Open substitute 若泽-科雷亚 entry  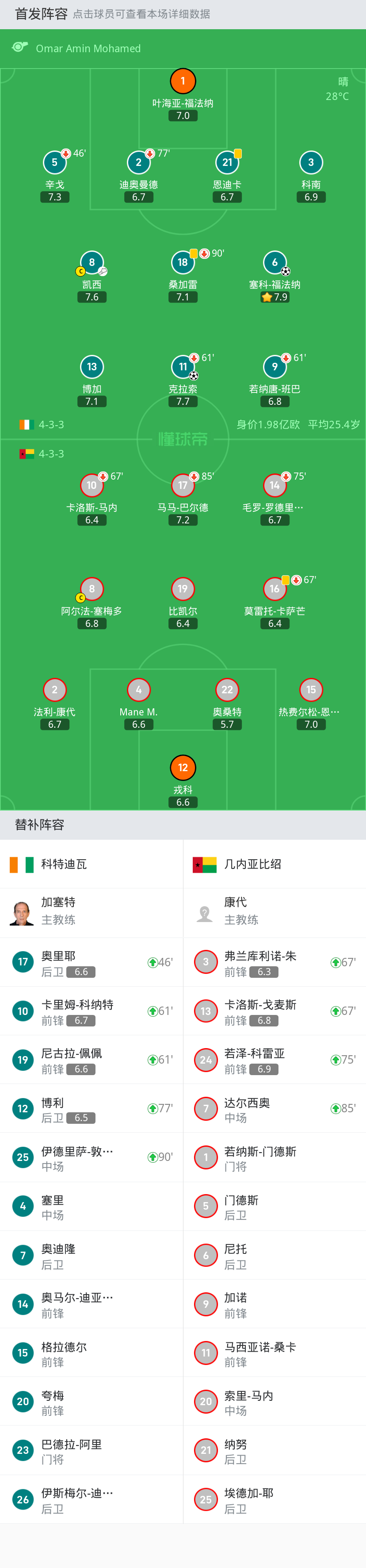(x=274, y=1060)
